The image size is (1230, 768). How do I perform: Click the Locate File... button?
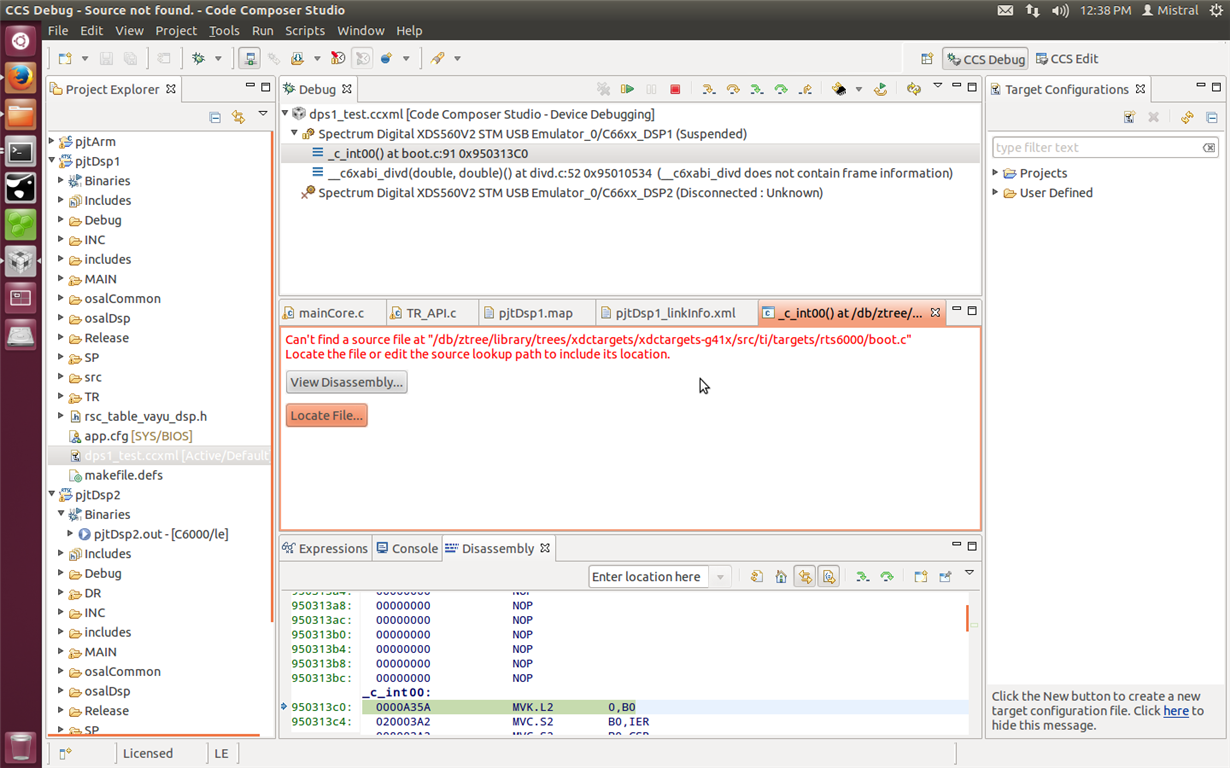(x=327, y=415)
